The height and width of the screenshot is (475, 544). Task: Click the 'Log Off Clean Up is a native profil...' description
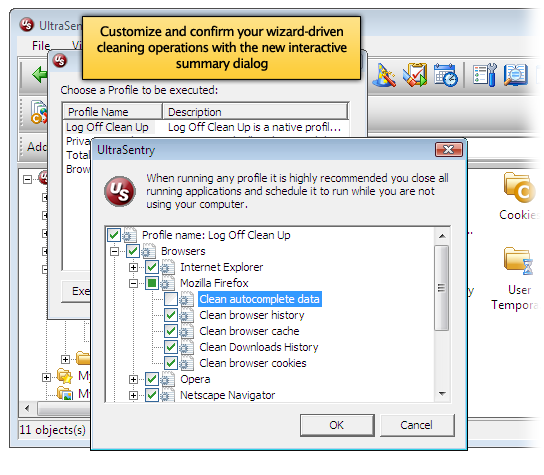pyautogui.click(x=254, y=127)
